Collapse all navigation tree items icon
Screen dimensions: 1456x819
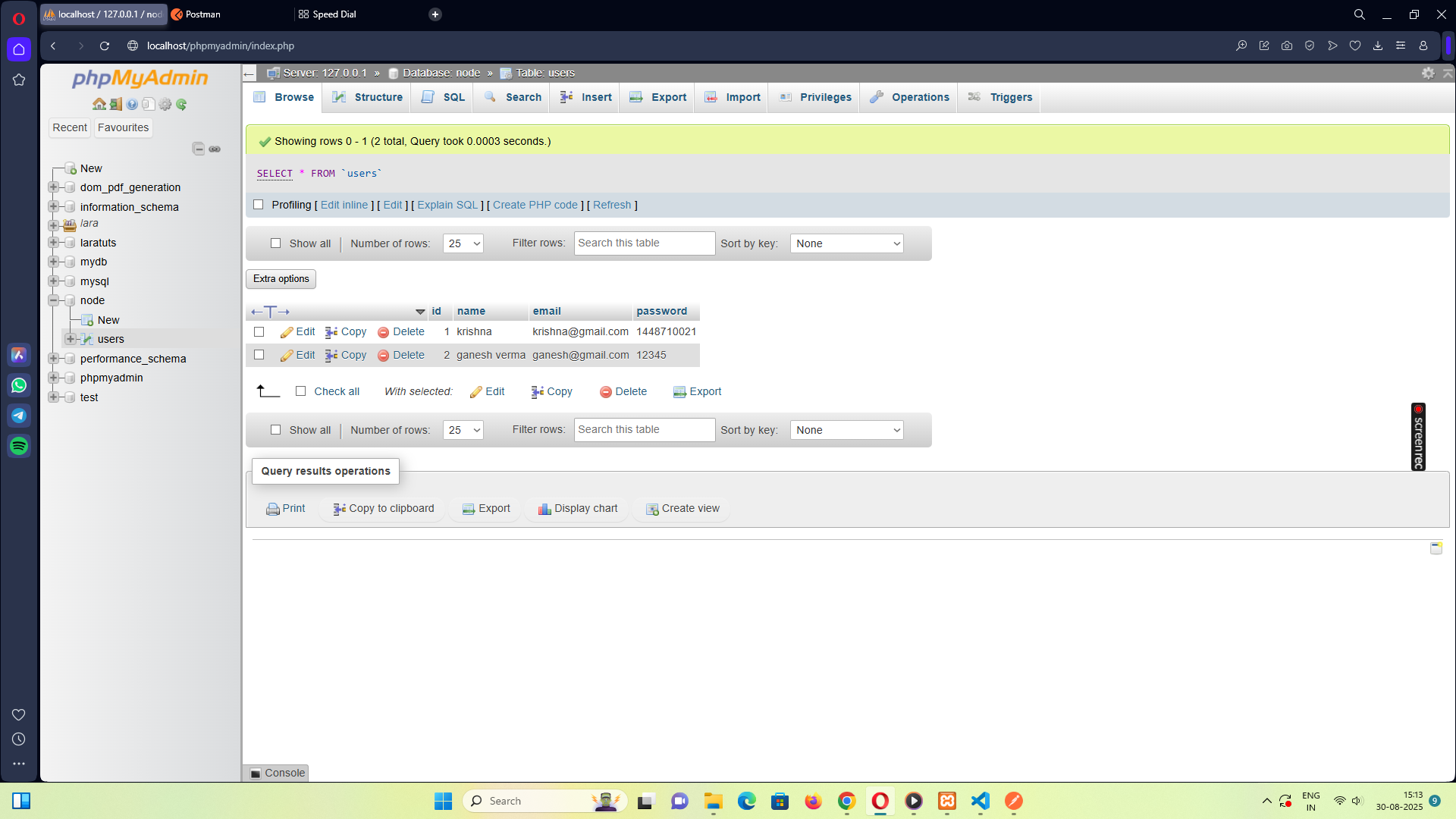pos(199,149)
